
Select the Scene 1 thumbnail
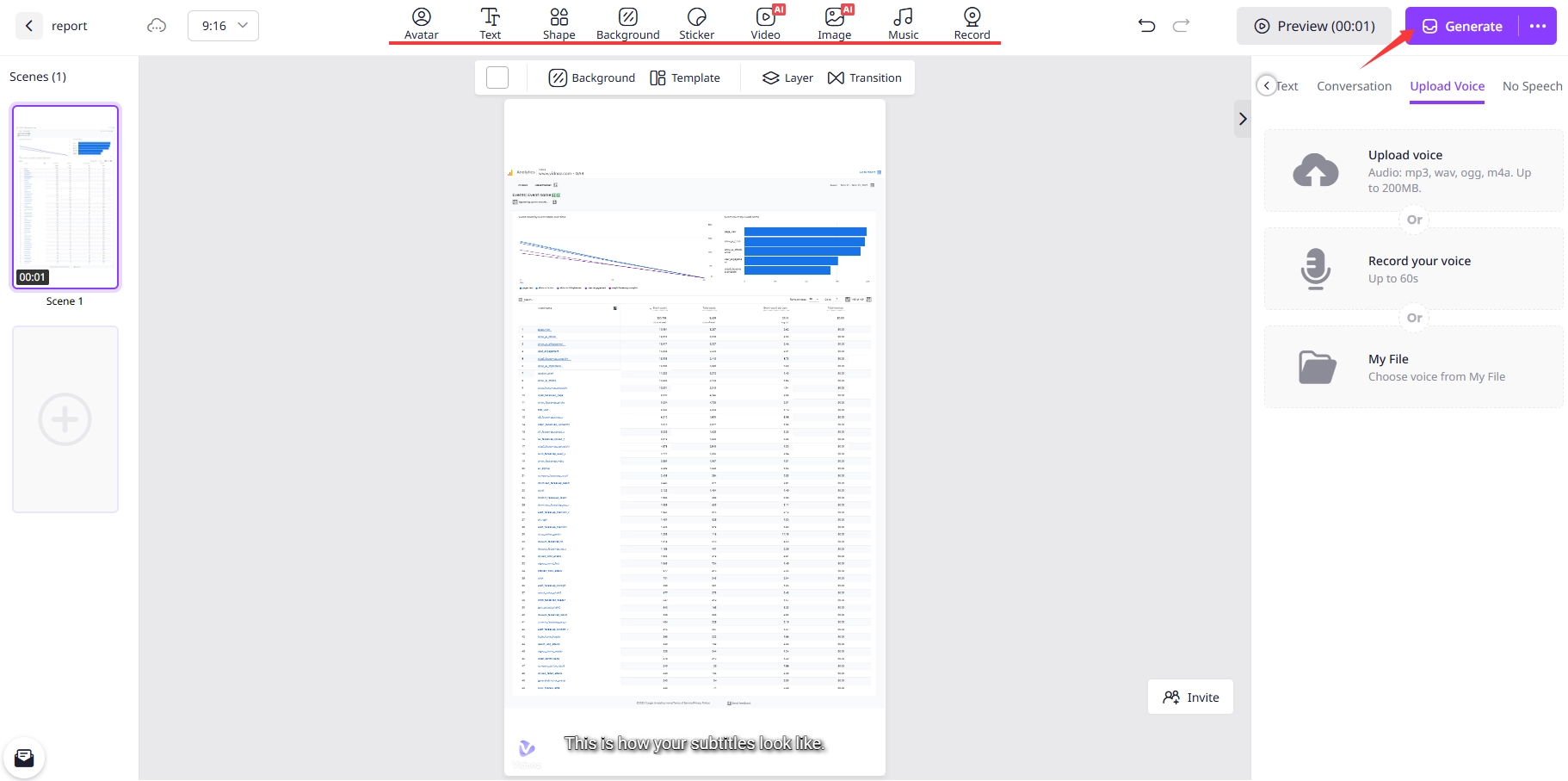[x=65, y=197]
